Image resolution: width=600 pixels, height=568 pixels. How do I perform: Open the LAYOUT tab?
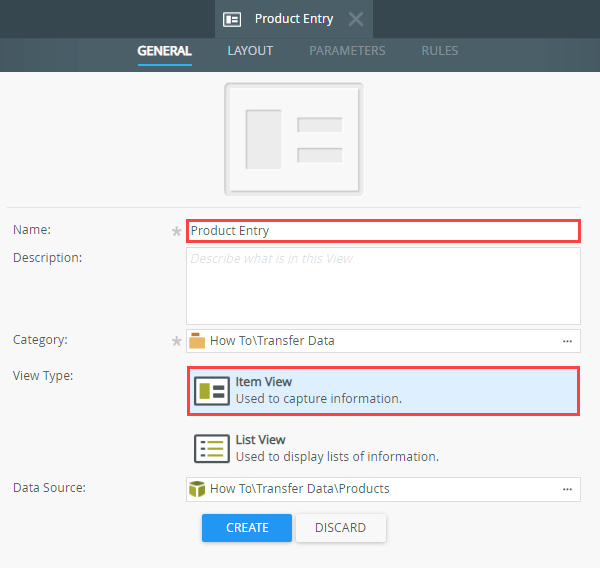(x=250, y=51)
